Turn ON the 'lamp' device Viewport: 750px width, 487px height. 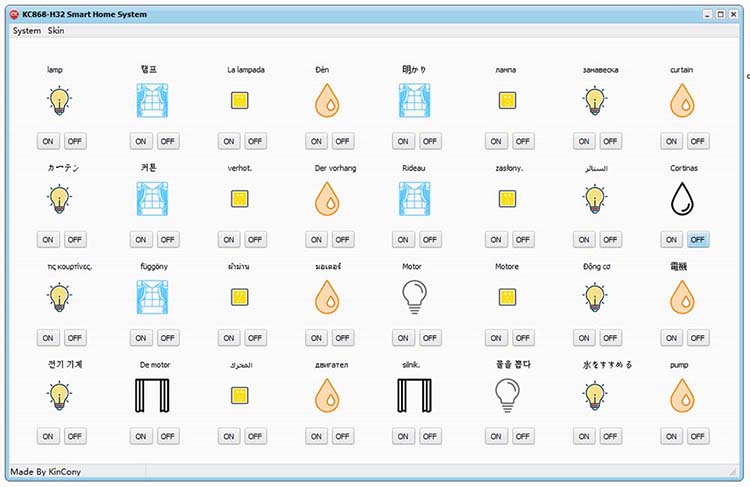(48, 141)
